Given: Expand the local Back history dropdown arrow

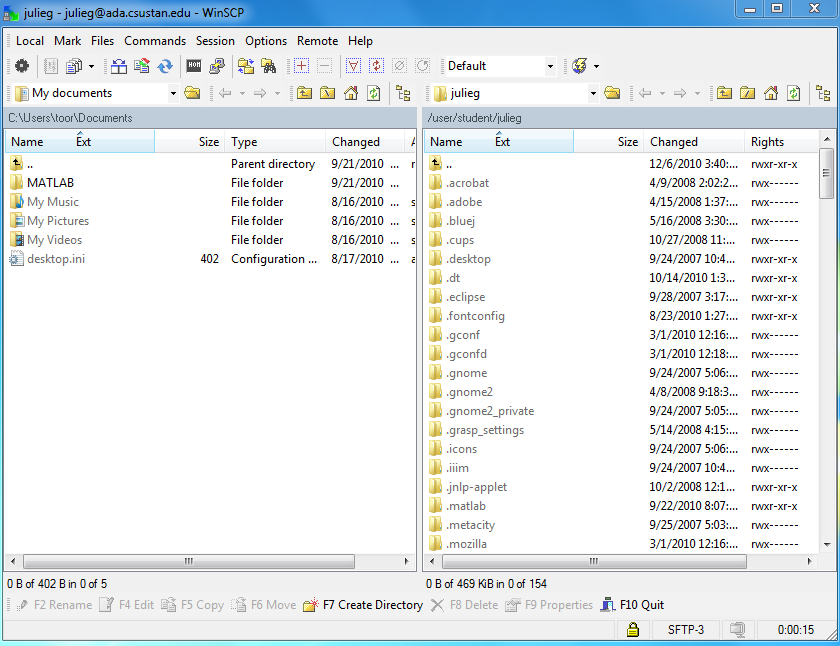Looking at the screenshot, I should tap(242, 94).
